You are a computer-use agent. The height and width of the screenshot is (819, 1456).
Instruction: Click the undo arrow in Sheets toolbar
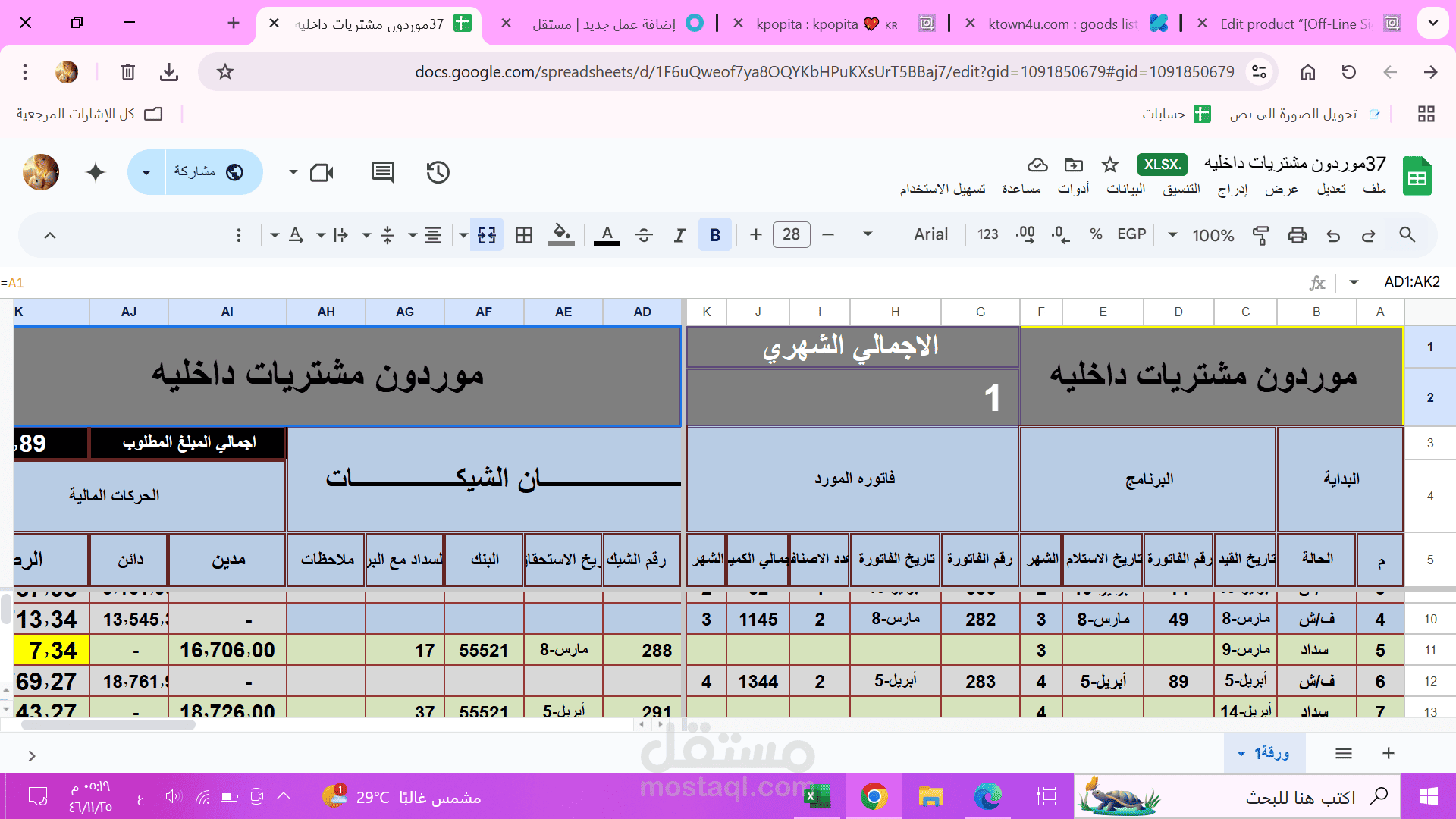[1333, 235]
